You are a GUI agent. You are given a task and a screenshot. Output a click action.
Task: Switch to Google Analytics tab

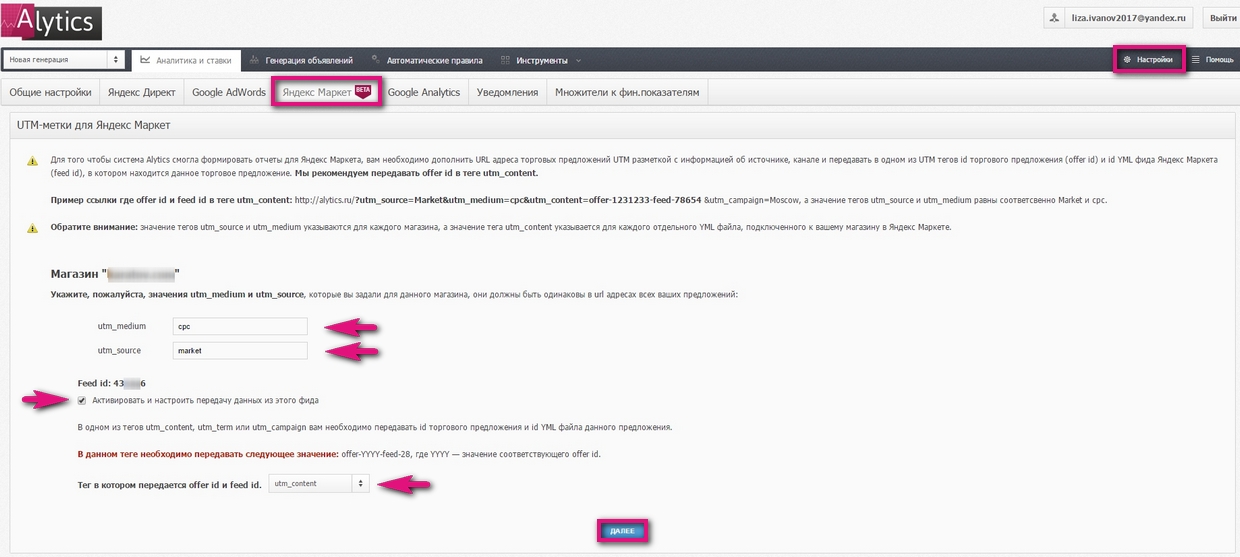point(424,92)
